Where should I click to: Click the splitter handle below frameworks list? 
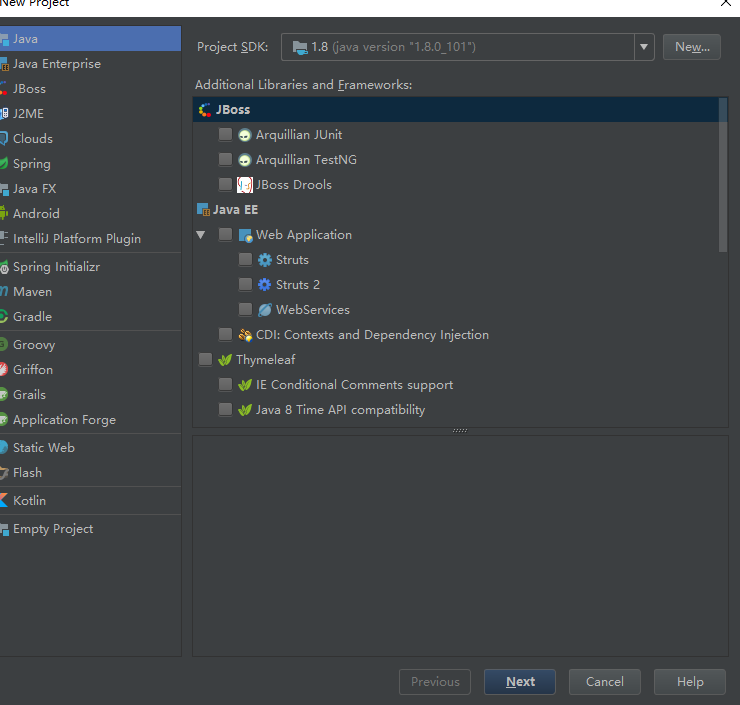pos(460,430)
